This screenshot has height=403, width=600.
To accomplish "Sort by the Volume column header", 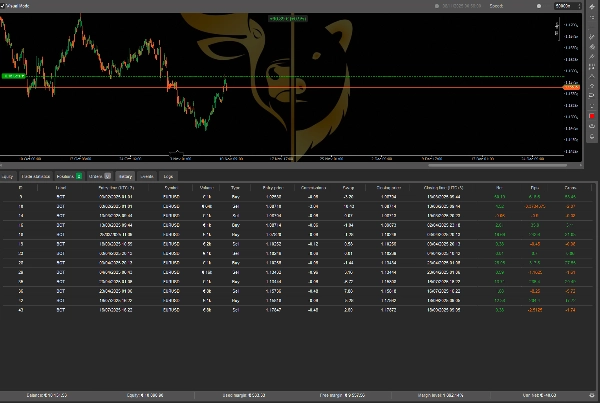I will pyautogui.click(x=207, y=188).
